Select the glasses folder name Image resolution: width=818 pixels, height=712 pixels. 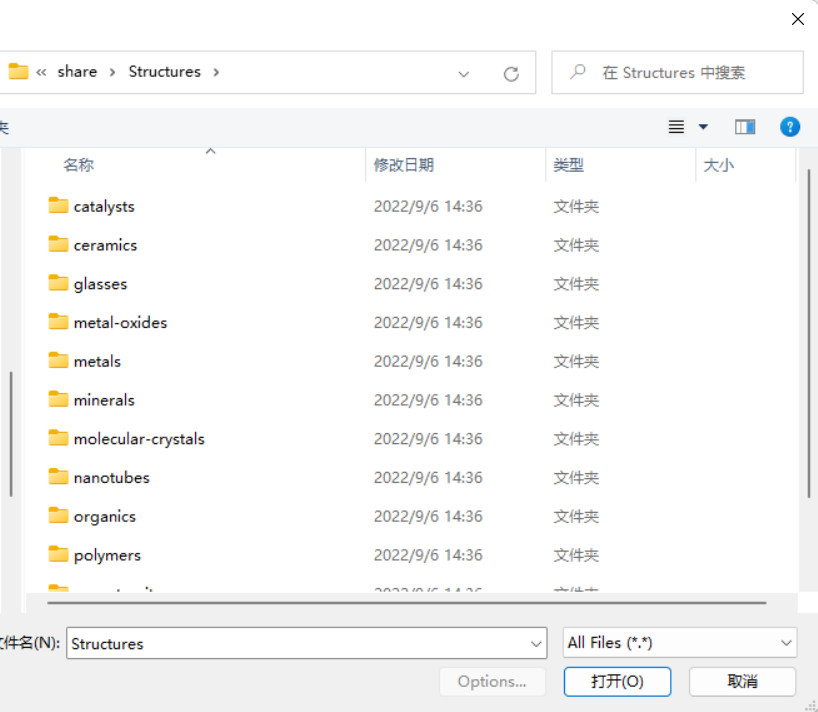coord(100,284)
